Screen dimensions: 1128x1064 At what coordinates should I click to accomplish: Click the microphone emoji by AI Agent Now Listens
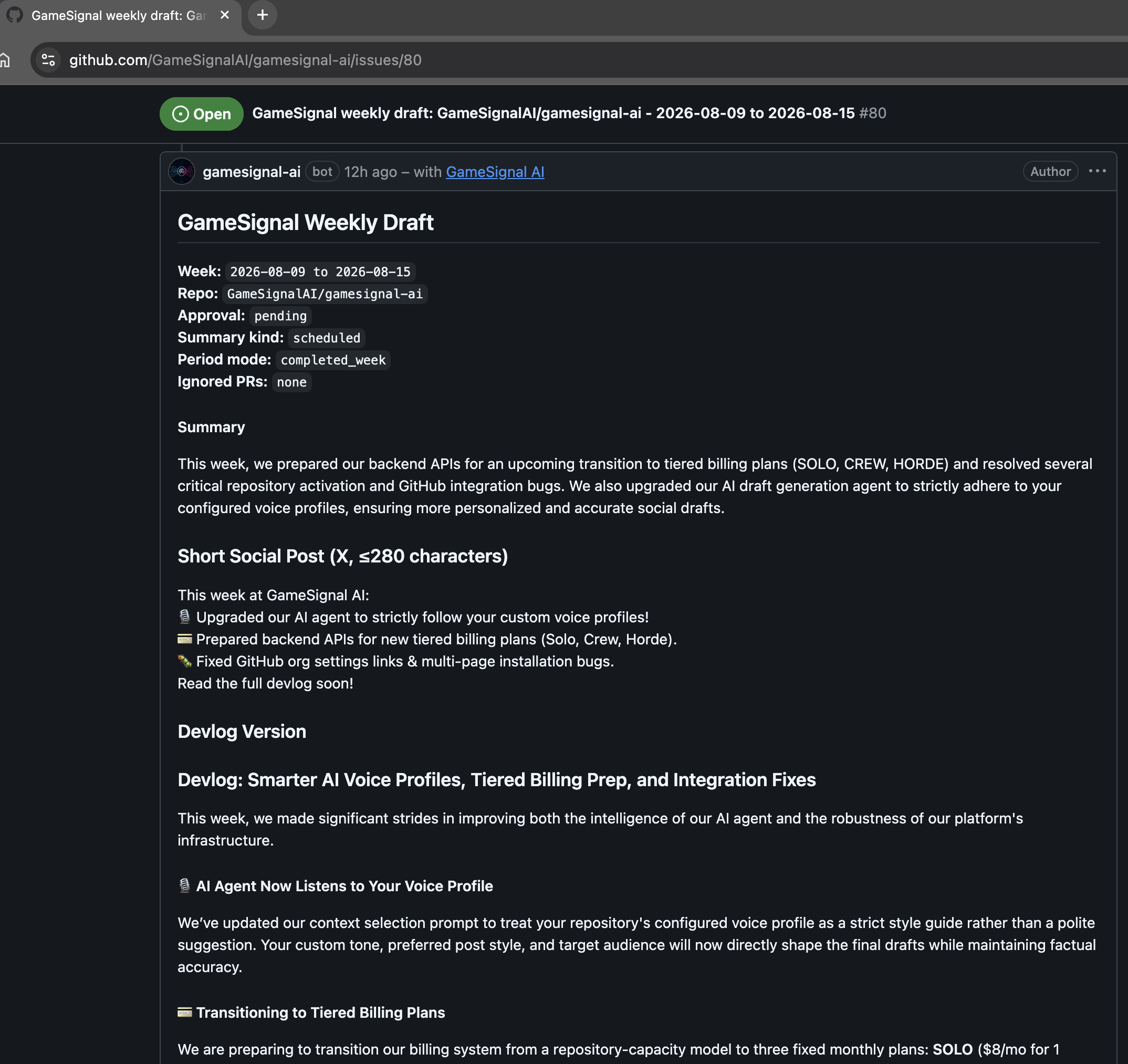click(x=184, y=886)
